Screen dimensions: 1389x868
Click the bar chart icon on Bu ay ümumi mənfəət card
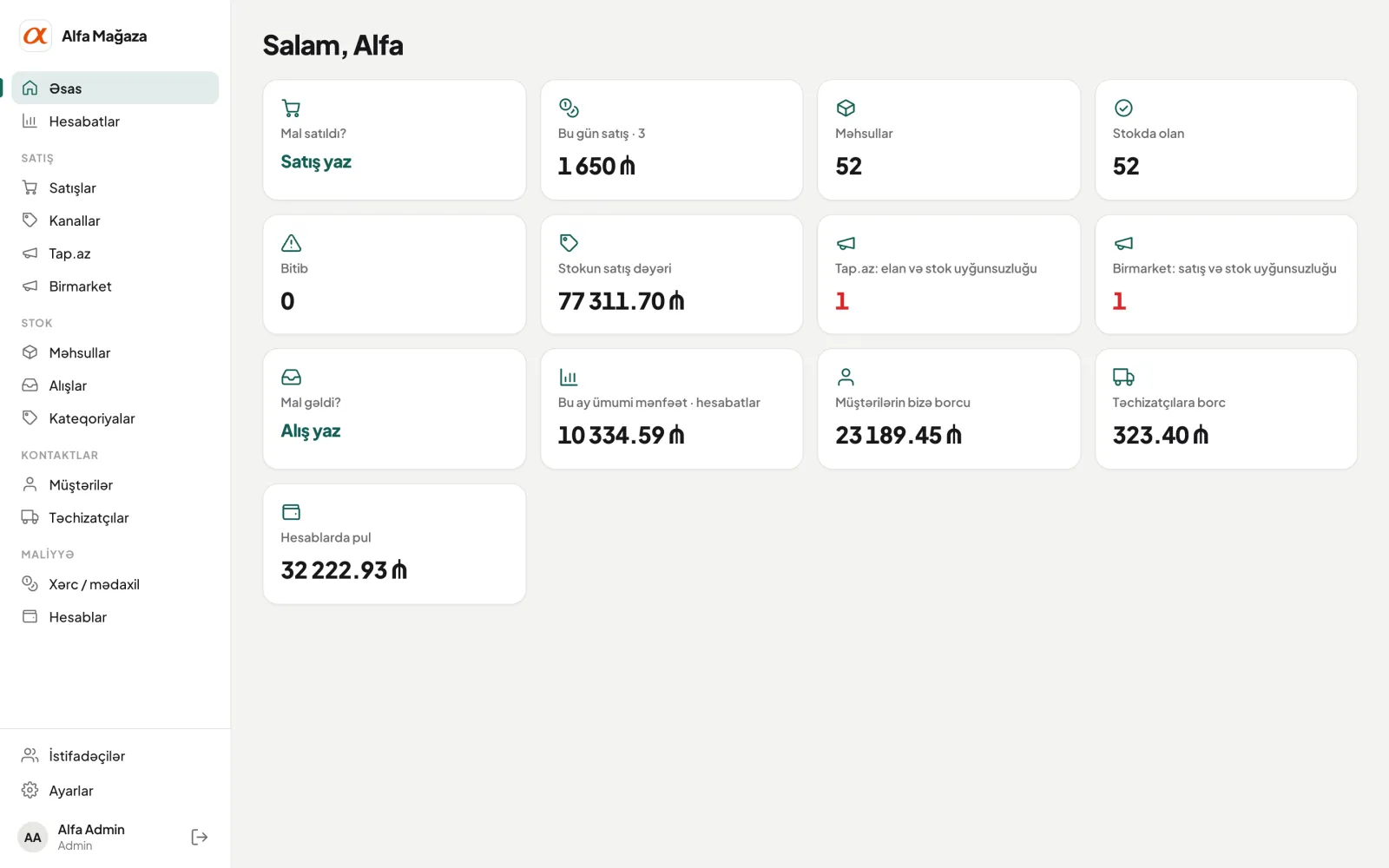(569, 377)
